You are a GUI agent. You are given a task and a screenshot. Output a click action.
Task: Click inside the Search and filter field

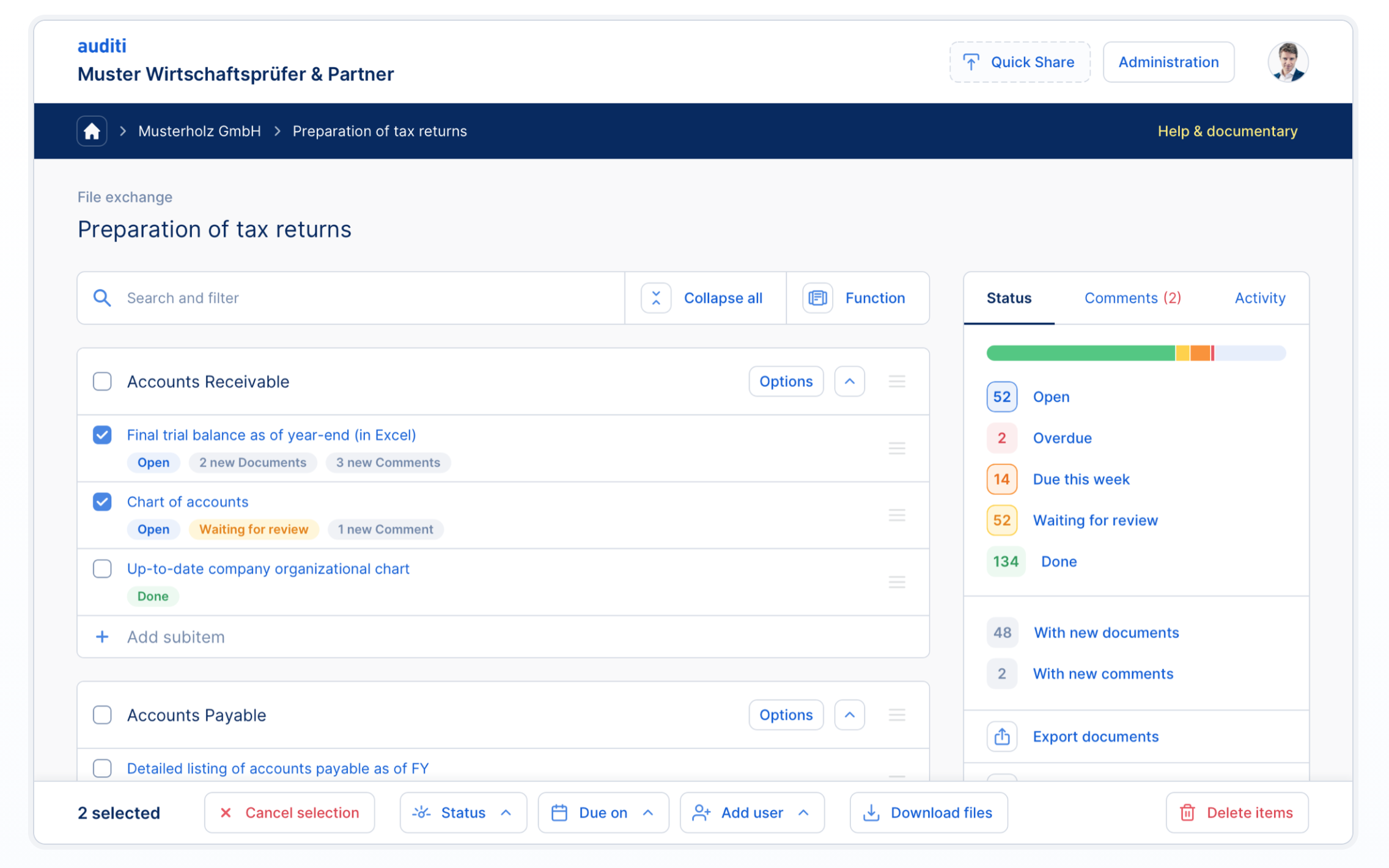pos(245,298)
